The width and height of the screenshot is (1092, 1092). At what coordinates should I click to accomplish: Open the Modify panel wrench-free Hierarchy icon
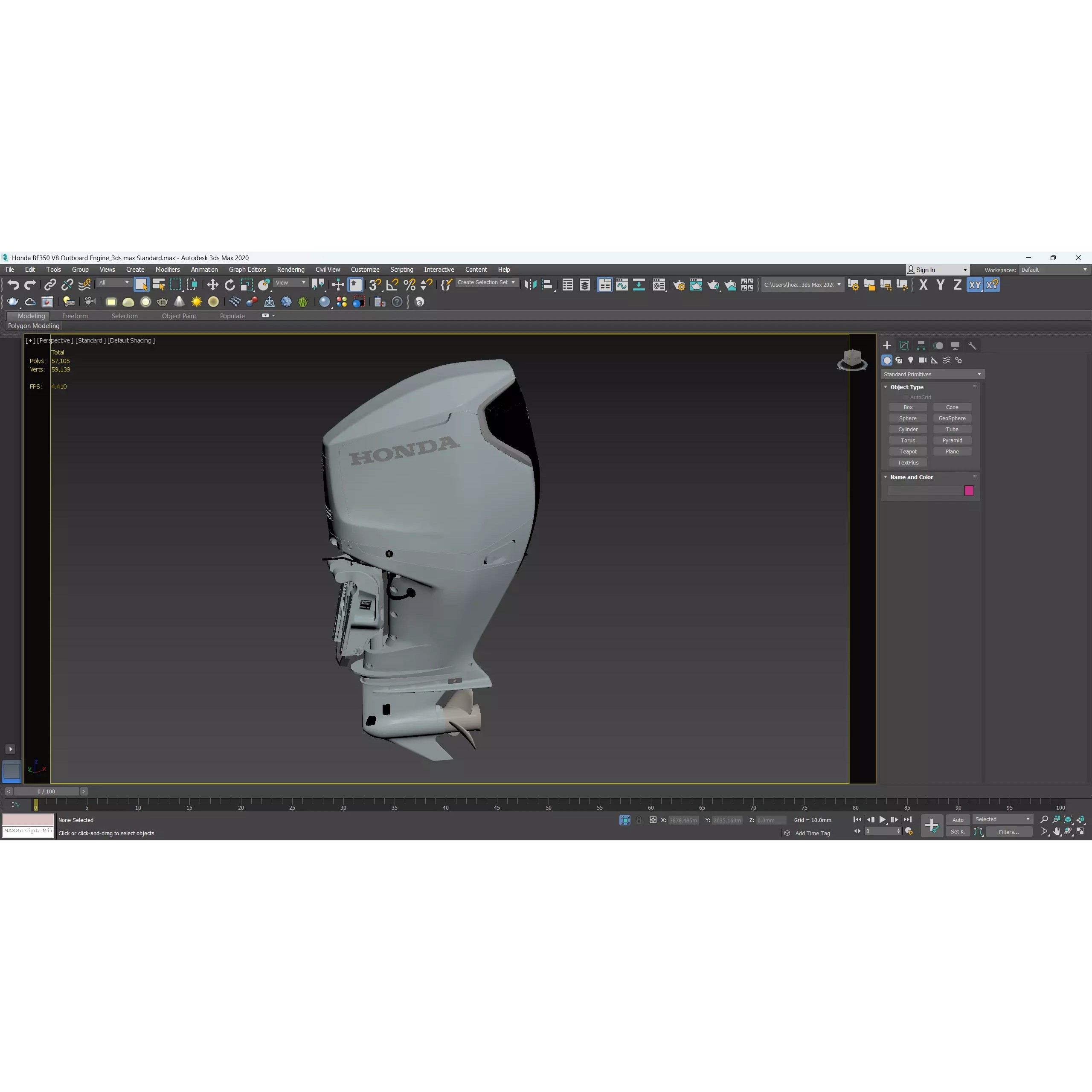coord(921,346)
